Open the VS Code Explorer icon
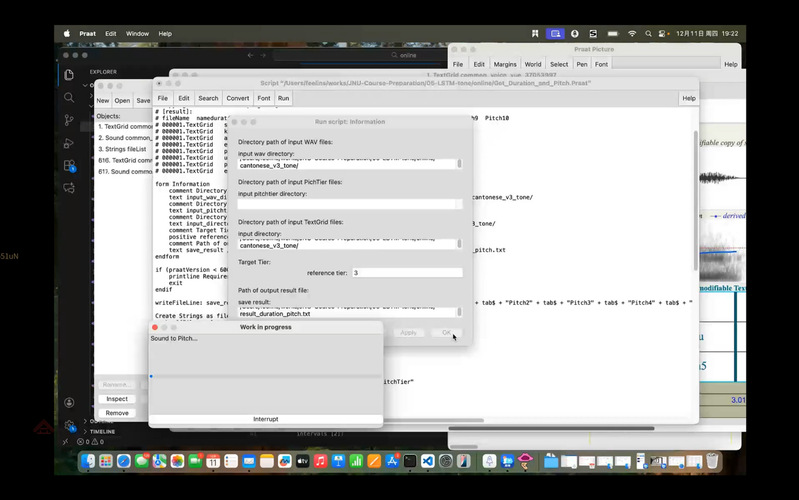Screen dimensions: 799x500 point(69,75)
